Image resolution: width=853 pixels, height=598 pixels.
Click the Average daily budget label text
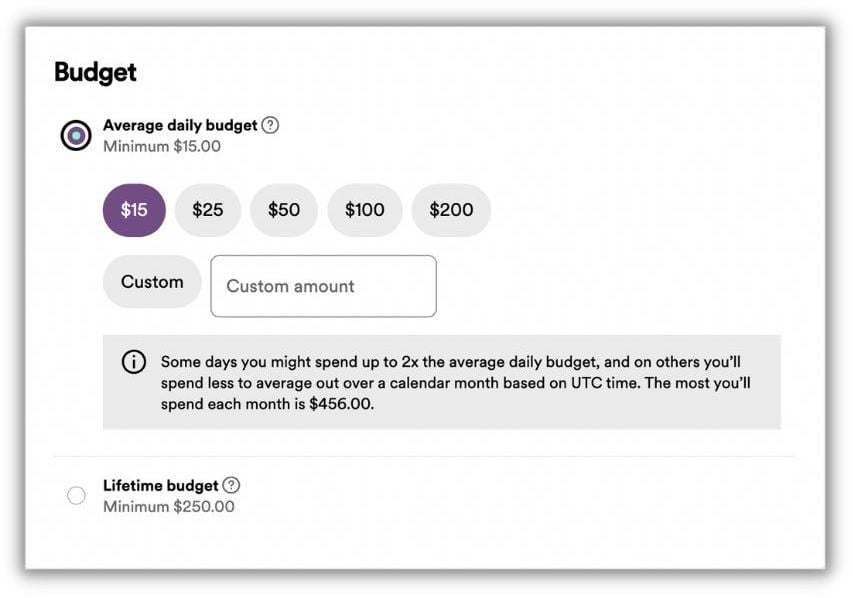coord(180,125)
